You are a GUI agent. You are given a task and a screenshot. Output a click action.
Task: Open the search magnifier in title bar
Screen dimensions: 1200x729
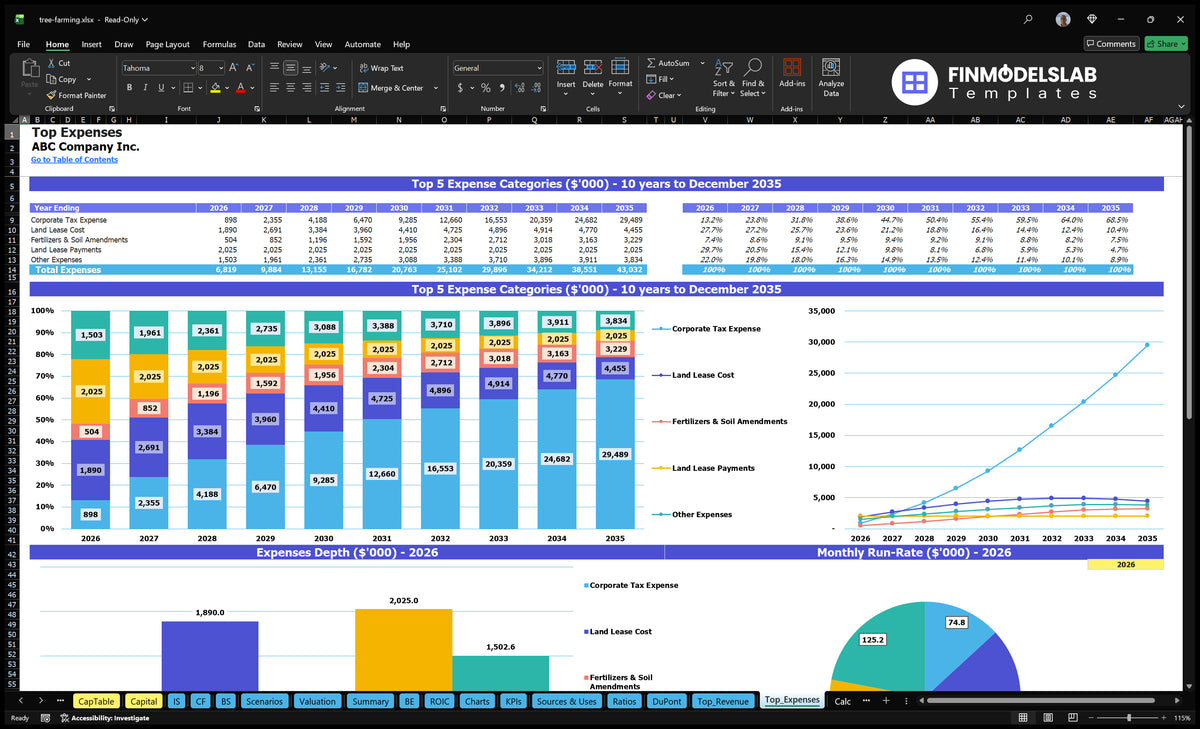point(1029,19)
